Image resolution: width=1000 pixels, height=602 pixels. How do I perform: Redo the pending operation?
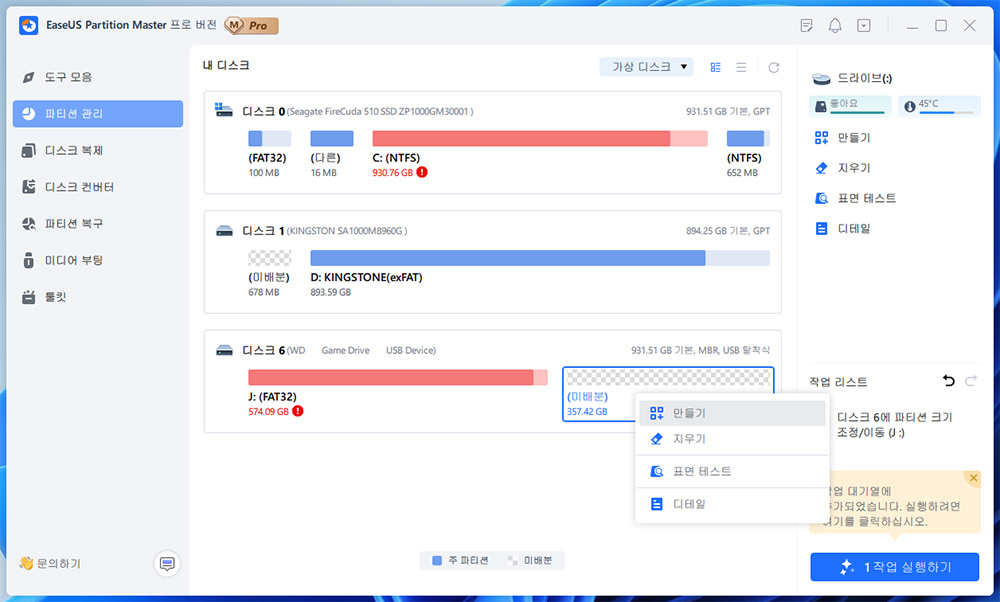pyautogui.click(x=971, y=381)
